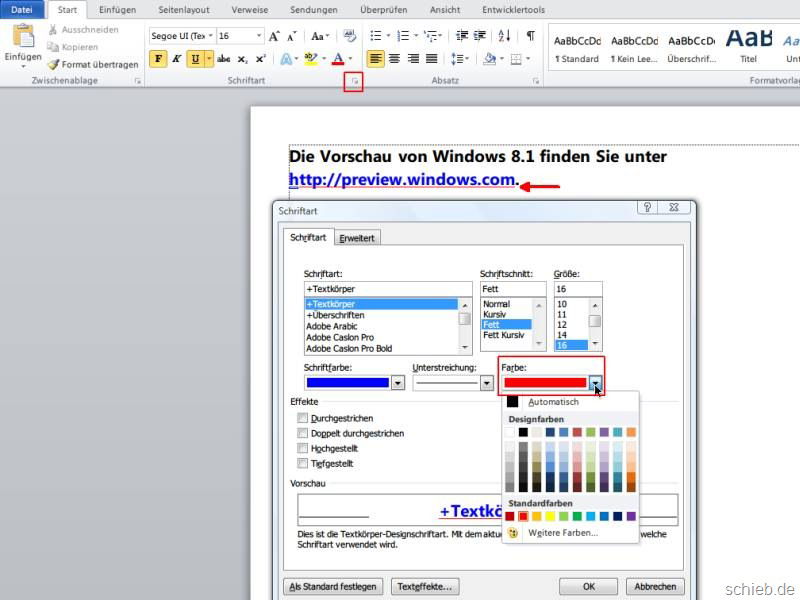
Task: Decrease indent in the Absatz group
Action: coord(462,36)
